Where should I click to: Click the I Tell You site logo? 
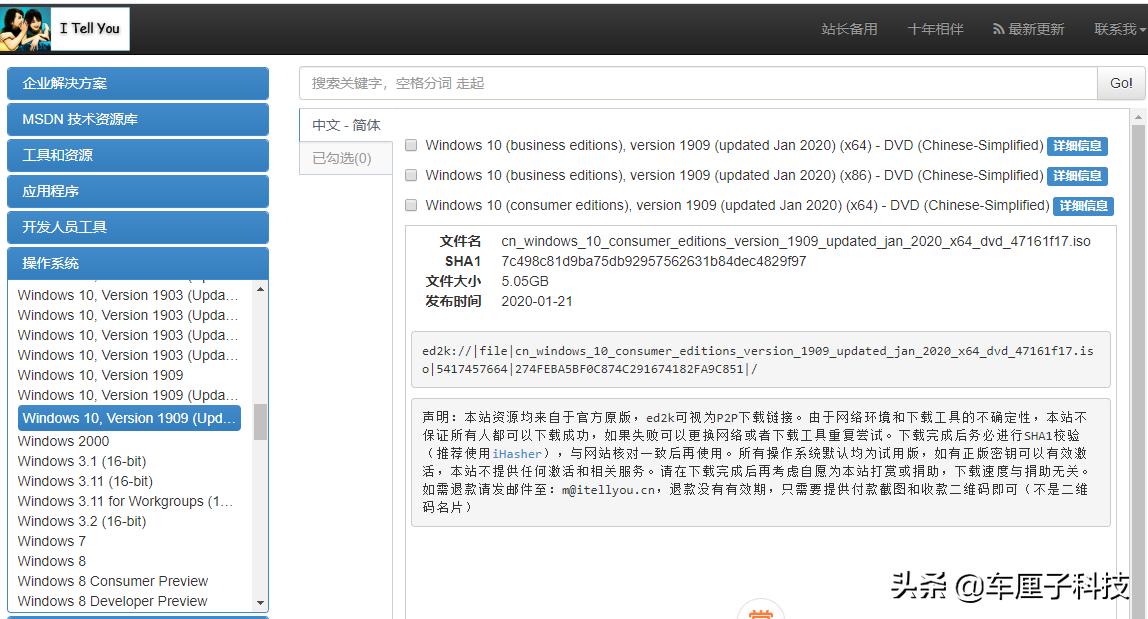coord(66,28)
